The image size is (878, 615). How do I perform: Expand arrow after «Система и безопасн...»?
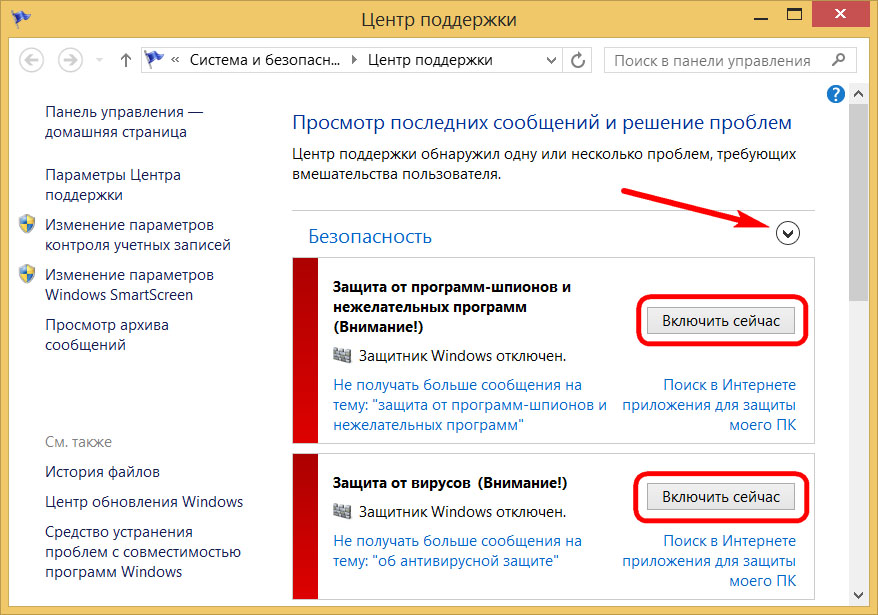pos(354,60)
